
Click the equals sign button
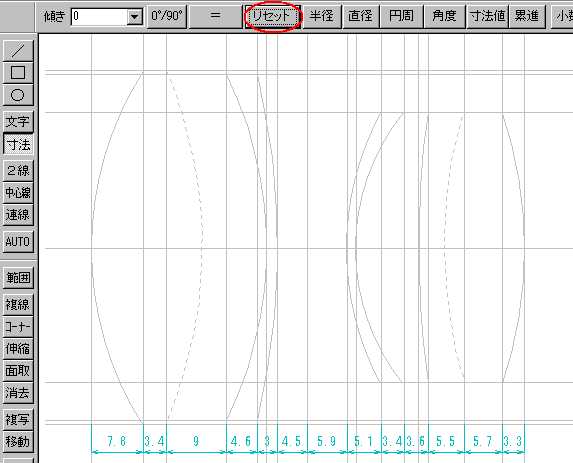coord(216,16)
